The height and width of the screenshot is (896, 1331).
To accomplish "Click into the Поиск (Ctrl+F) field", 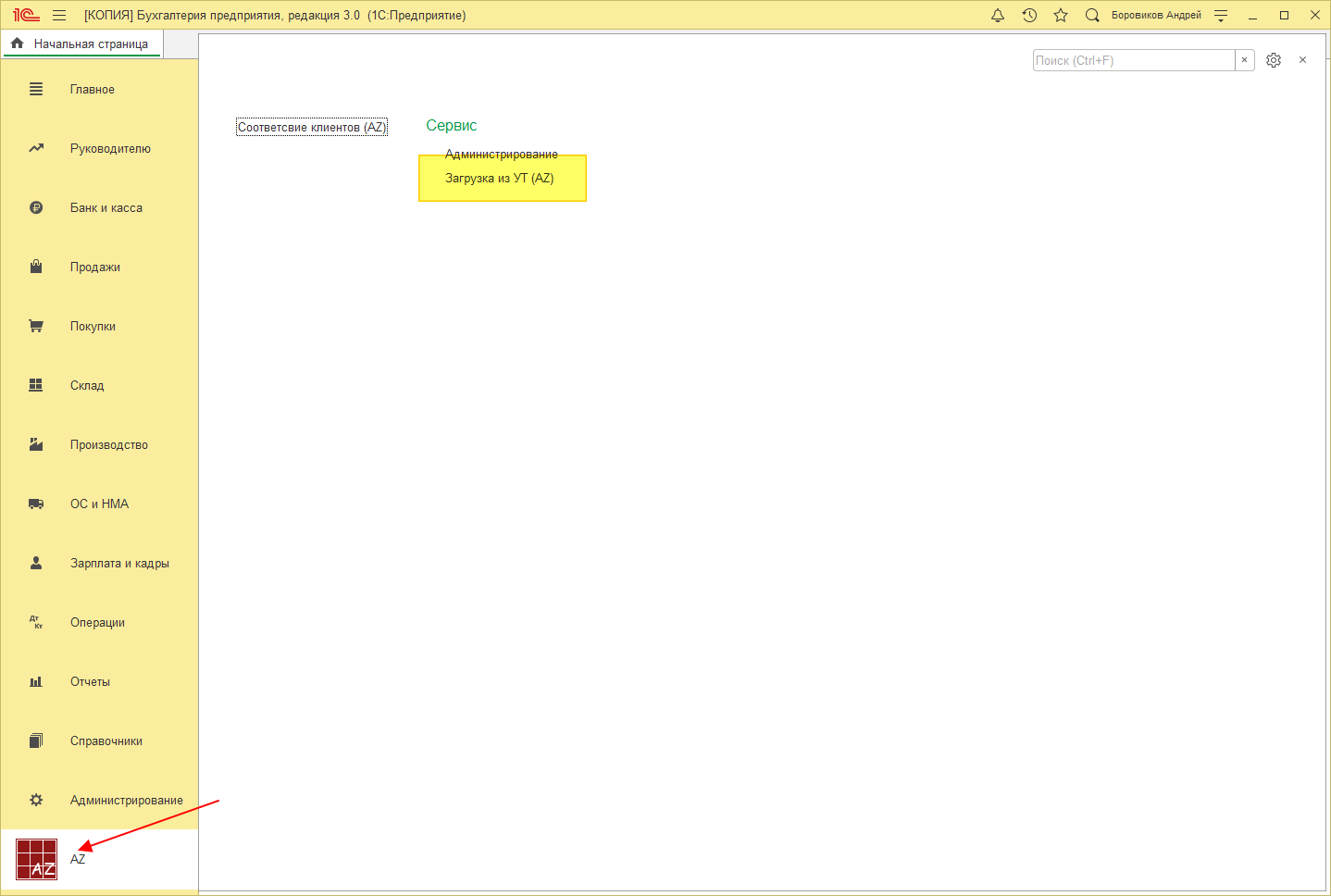I will click(1133, 60).
